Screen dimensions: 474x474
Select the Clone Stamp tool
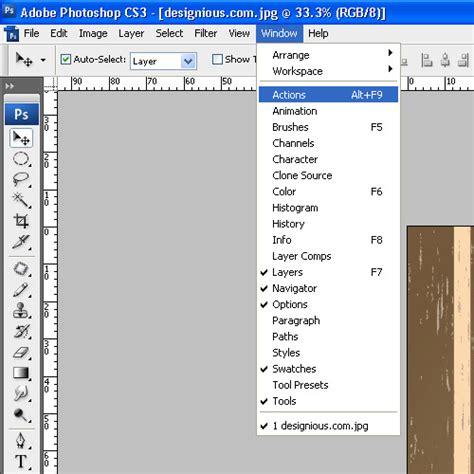(21, 310)
